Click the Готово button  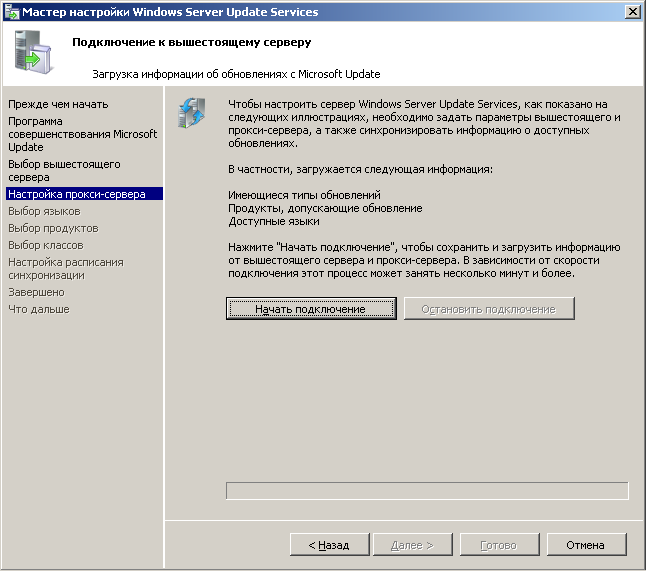click(x=499, y=545)
